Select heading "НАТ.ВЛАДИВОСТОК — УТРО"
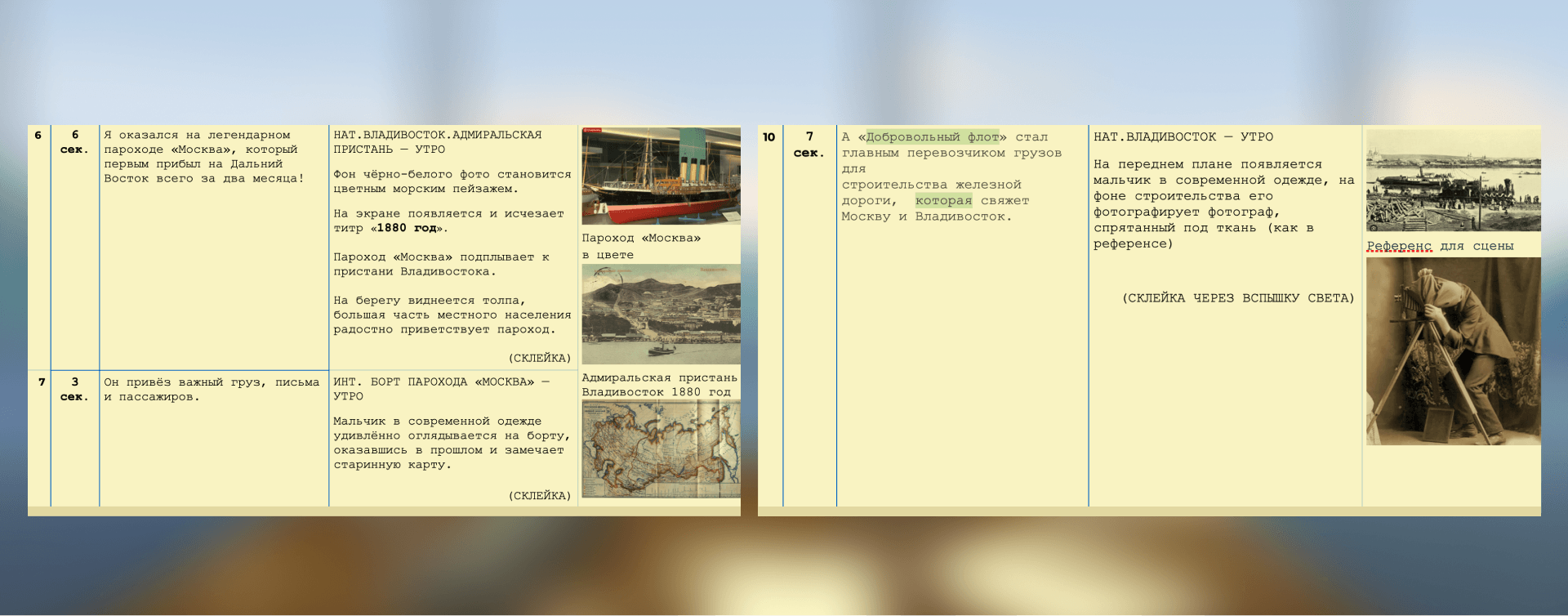 tap(1183, 137)
